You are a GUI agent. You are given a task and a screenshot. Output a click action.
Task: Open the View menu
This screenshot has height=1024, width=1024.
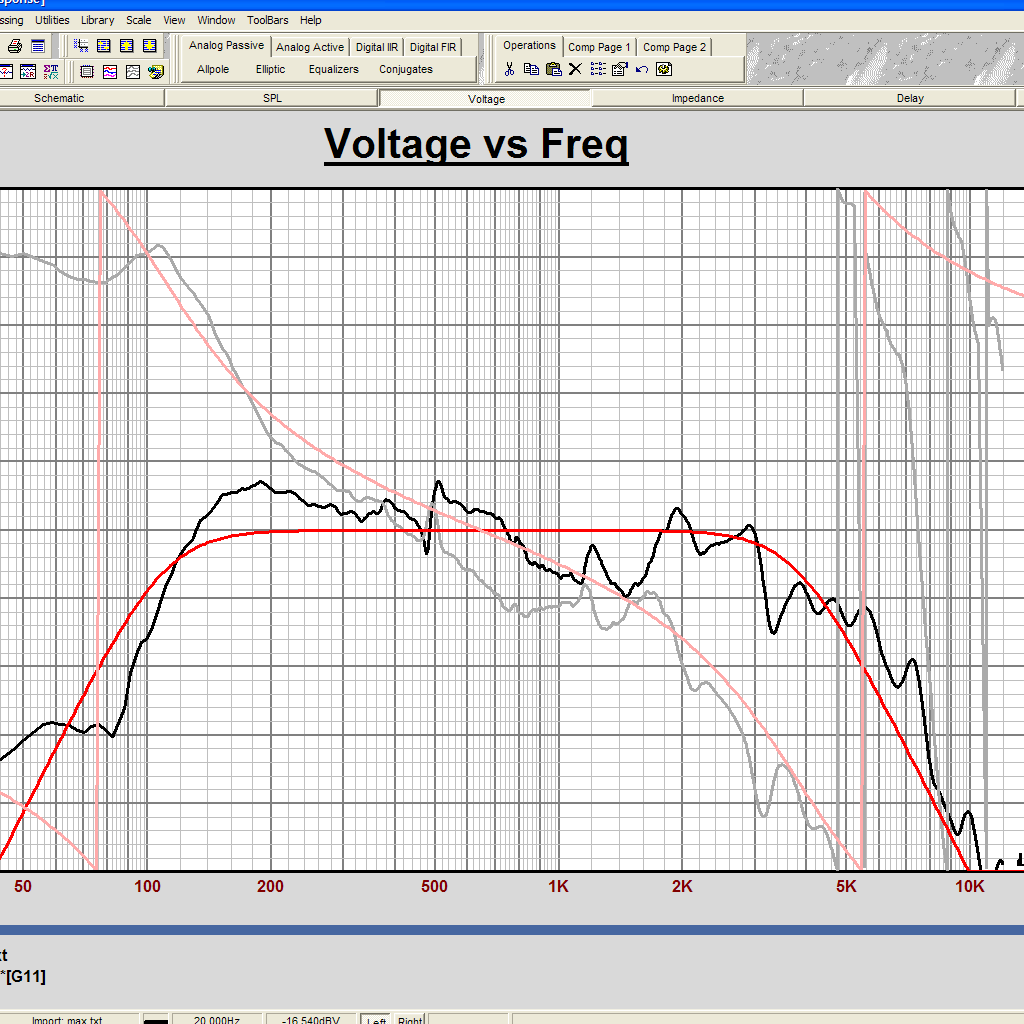coord(174,20)
